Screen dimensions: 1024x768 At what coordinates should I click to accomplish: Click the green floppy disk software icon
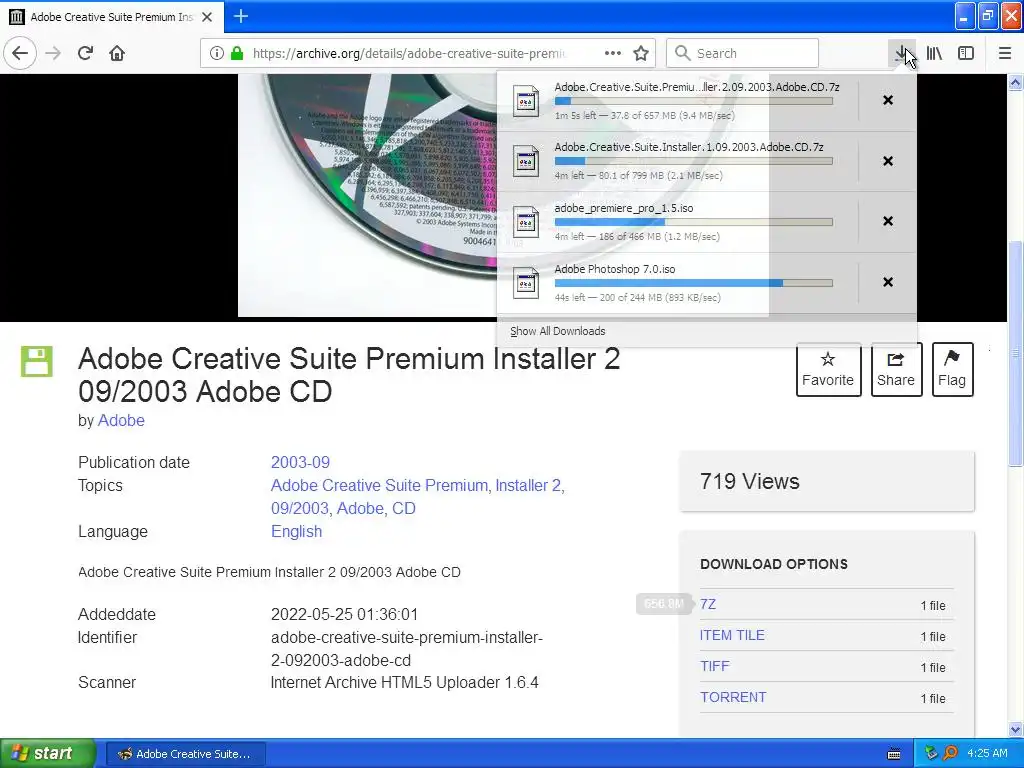tap(37, 361)
